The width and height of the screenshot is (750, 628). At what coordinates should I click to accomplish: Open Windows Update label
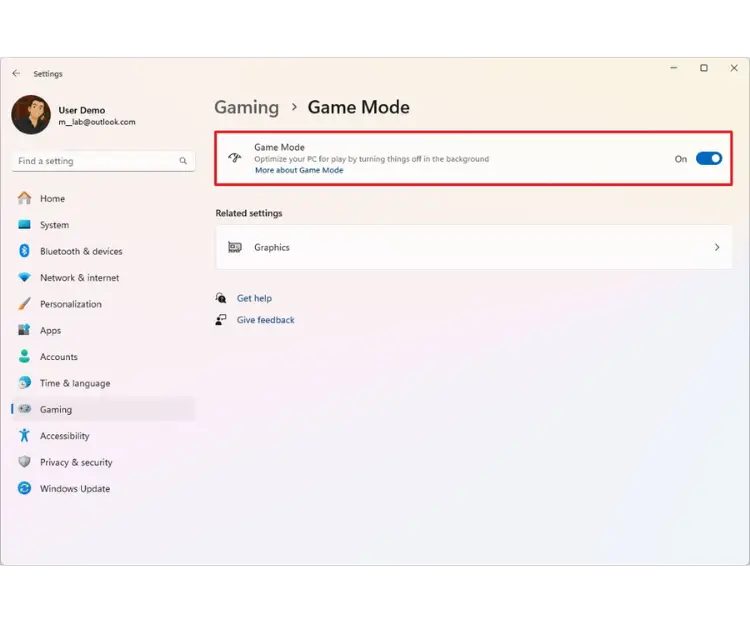[75, 488]
